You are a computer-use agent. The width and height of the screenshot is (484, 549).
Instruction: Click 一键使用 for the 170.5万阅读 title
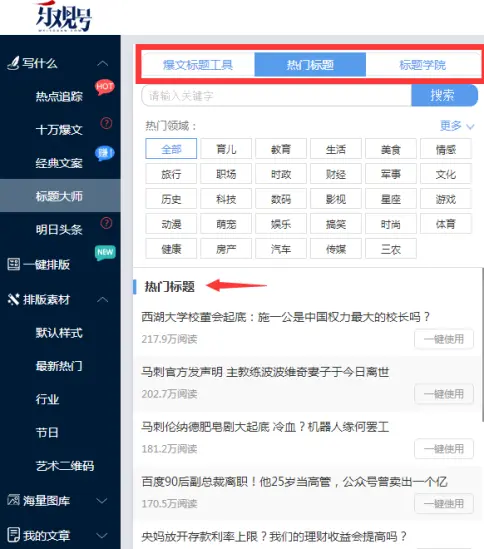point(444,503)
